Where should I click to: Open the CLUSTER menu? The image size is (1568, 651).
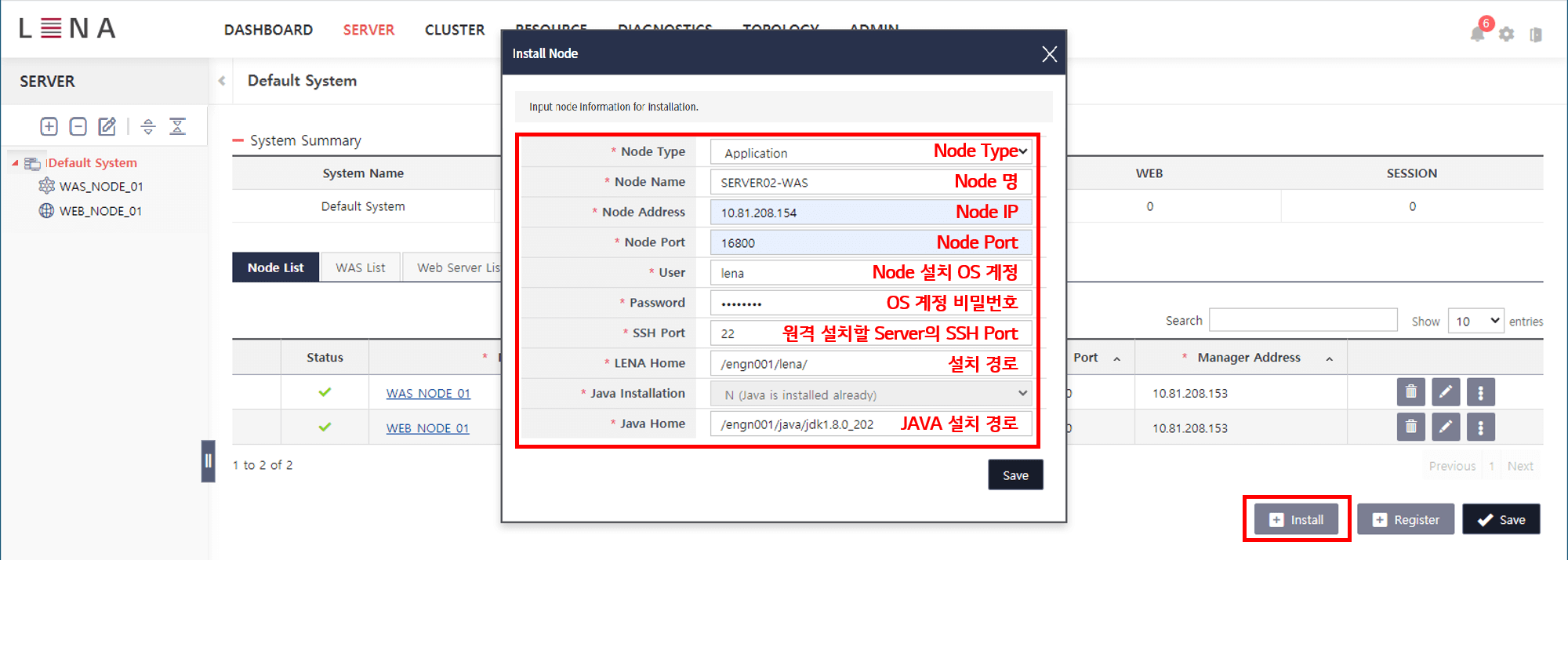coord(454,30)
